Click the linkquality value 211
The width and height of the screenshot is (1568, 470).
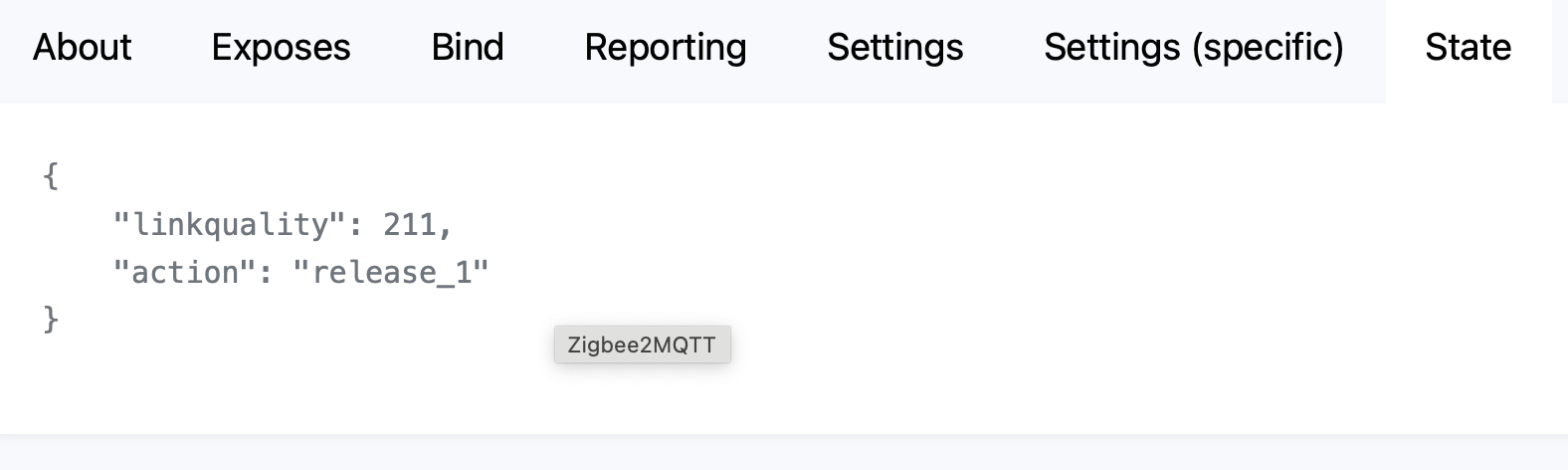pyautogui.click(x=410, y=224)
